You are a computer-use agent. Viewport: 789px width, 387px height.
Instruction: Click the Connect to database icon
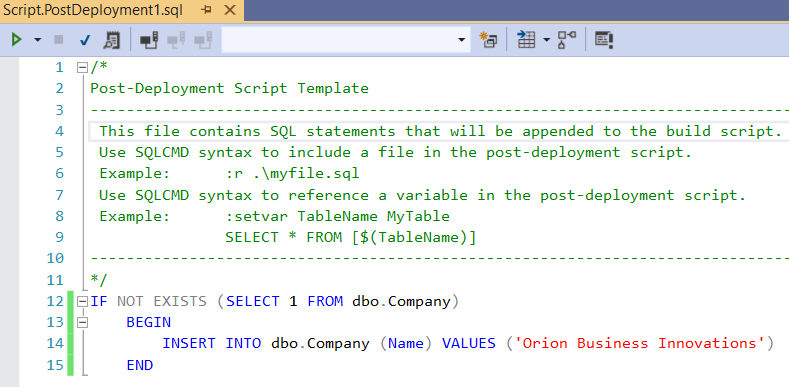[x=149, y=40]
